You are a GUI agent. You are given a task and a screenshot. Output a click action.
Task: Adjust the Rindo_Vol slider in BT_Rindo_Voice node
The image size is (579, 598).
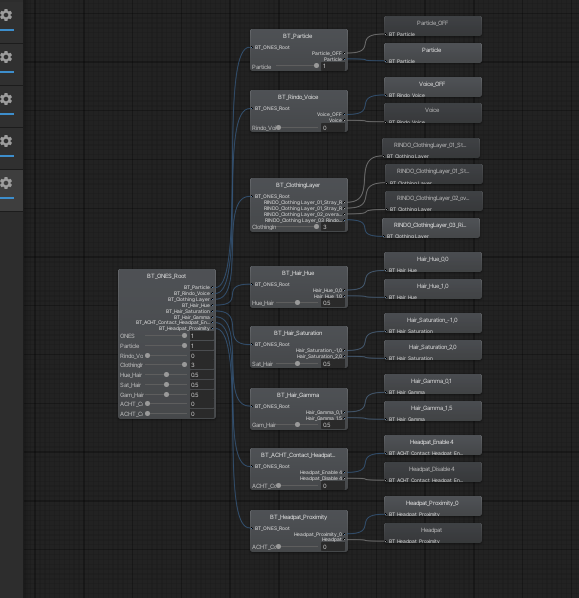[x=297, y=127]
